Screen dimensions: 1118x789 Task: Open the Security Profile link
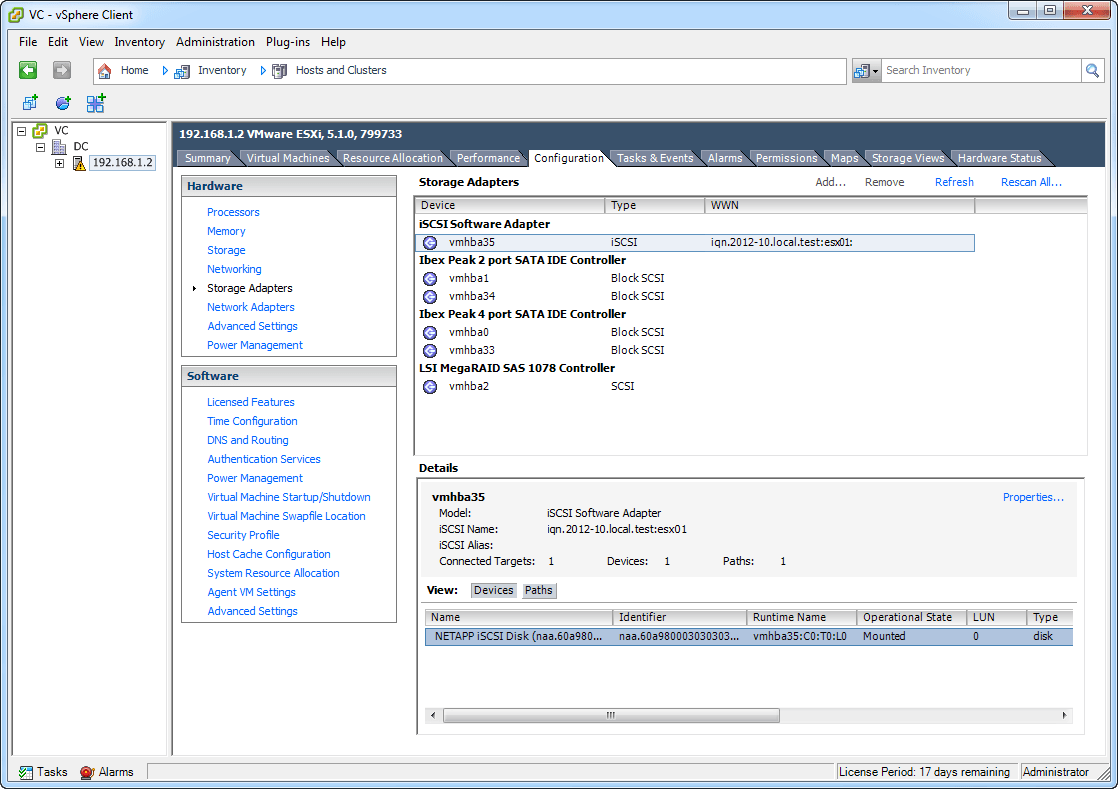(x=243, y=535)
